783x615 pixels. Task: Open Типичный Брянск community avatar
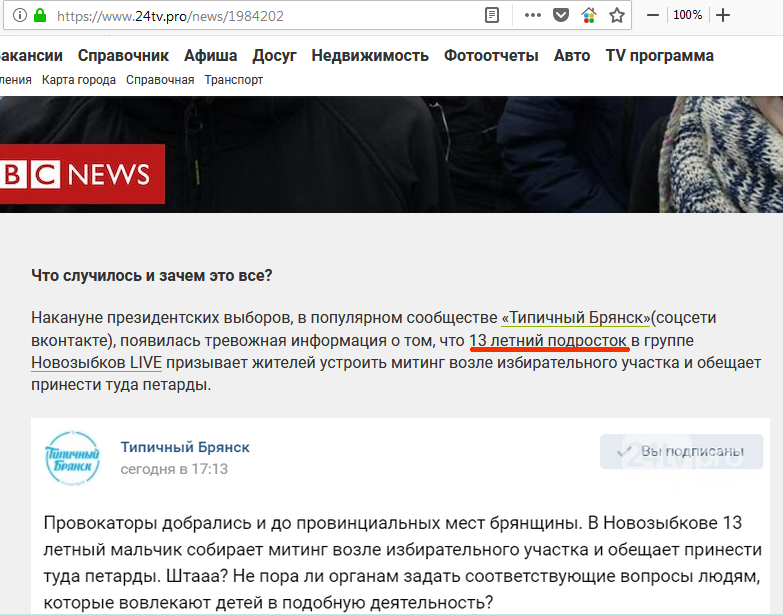[x=73, y=458]
